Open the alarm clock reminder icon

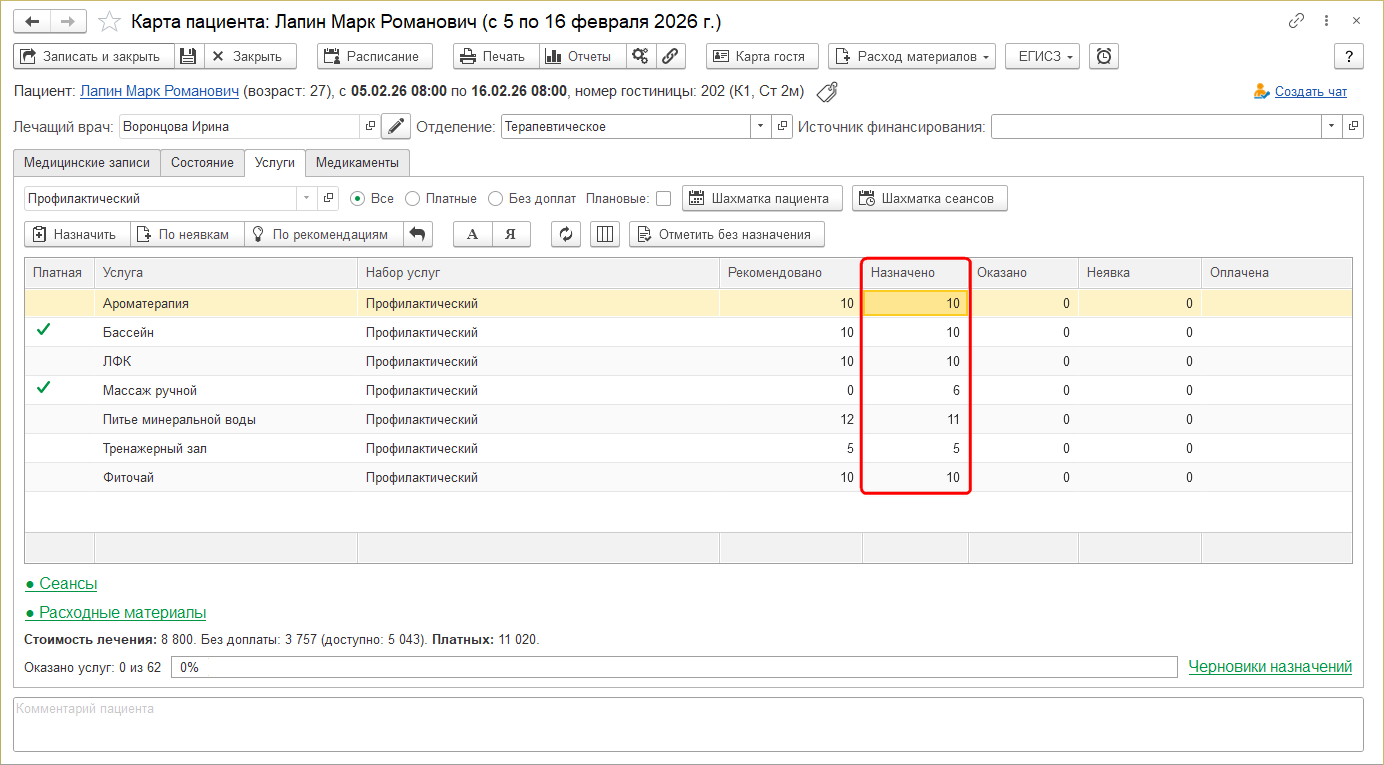(x=1104, y=56)
